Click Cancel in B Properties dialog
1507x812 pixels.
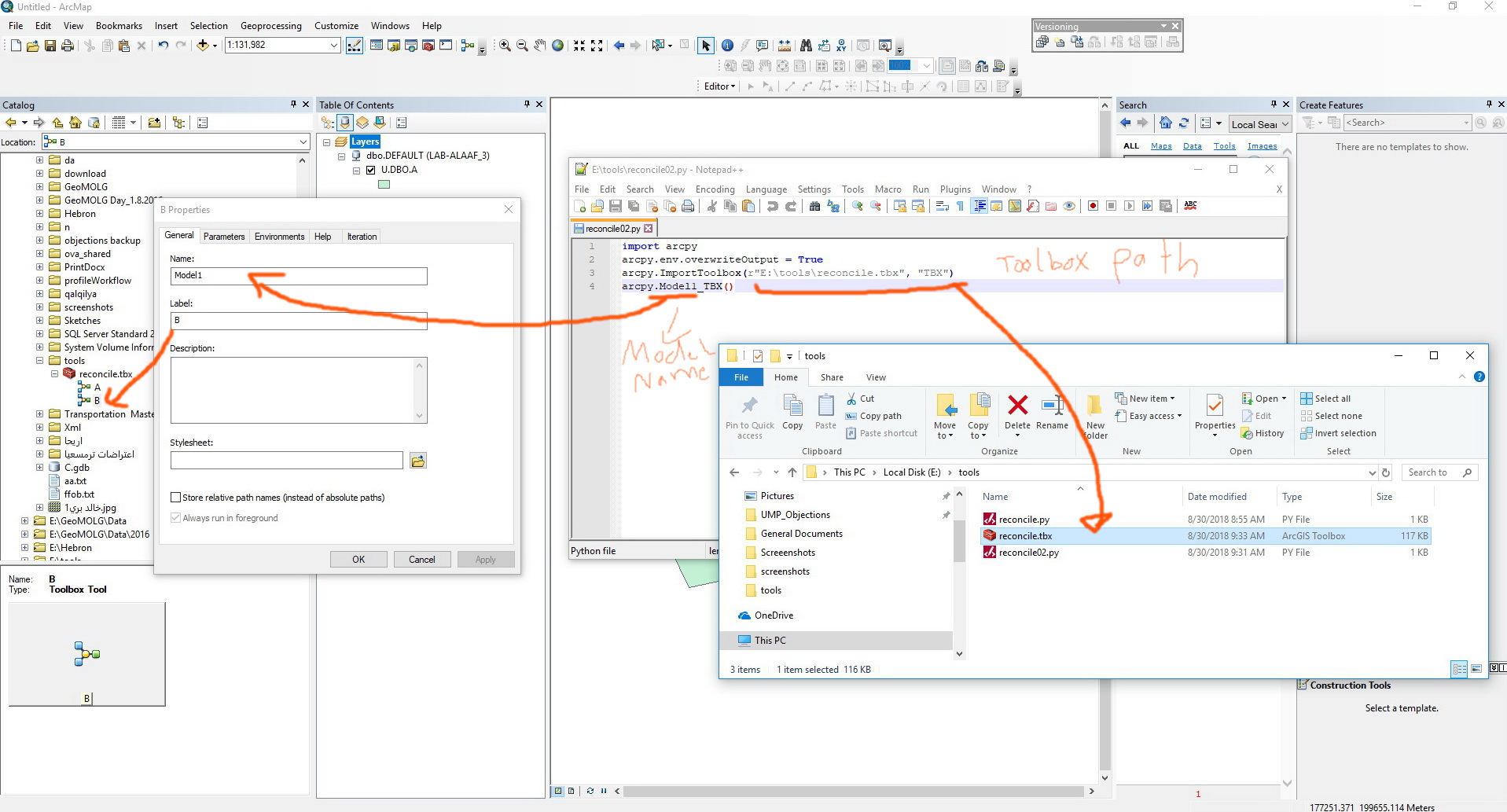click(421, 560)
